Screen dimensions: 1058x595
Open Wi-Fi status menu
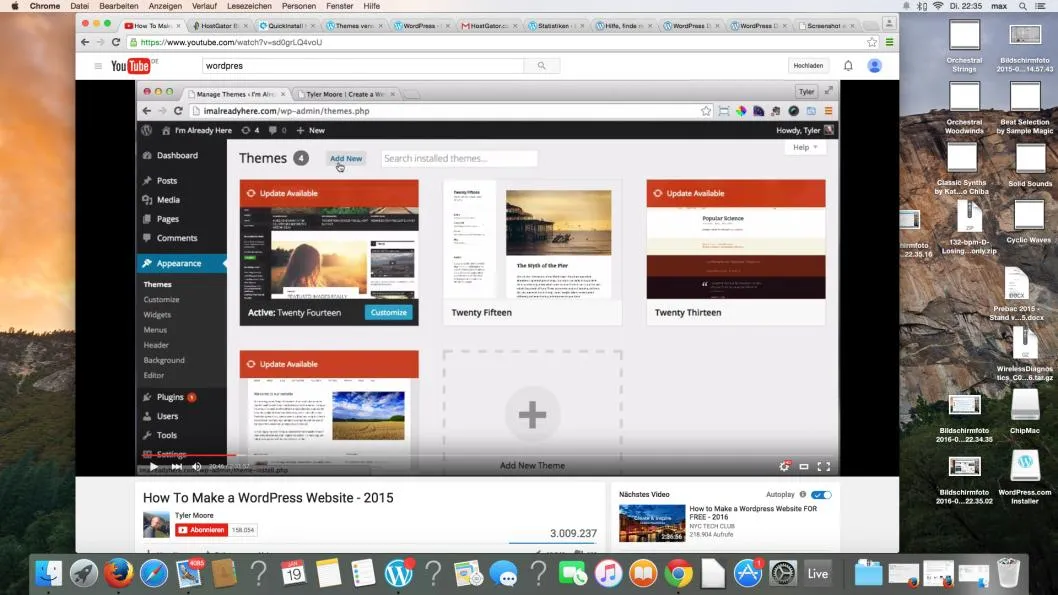(938, 6)
